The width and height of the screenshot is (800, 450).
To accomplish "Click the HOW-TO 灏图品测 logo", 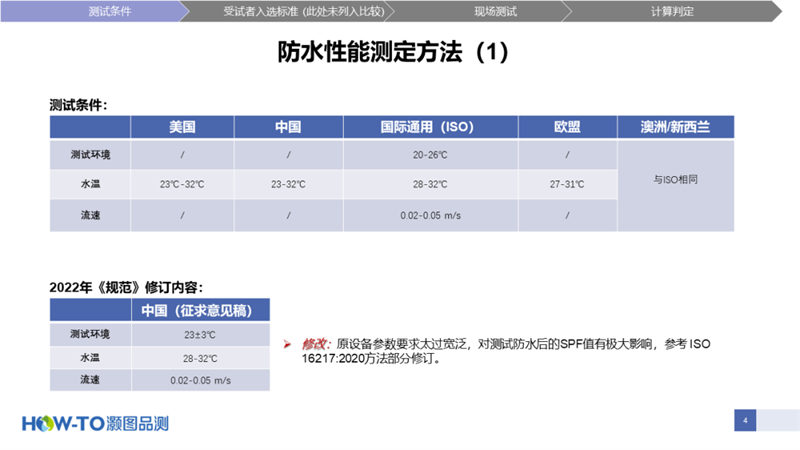I will pos(95,422).
